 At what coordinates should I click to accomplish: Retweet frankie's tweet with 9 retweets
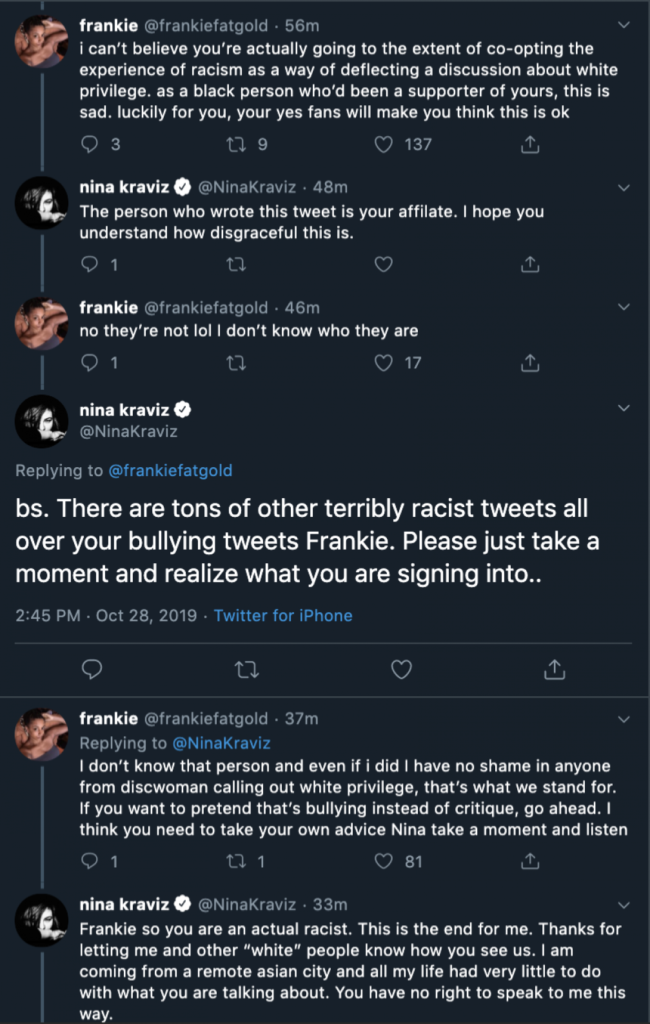click(236, 145)
